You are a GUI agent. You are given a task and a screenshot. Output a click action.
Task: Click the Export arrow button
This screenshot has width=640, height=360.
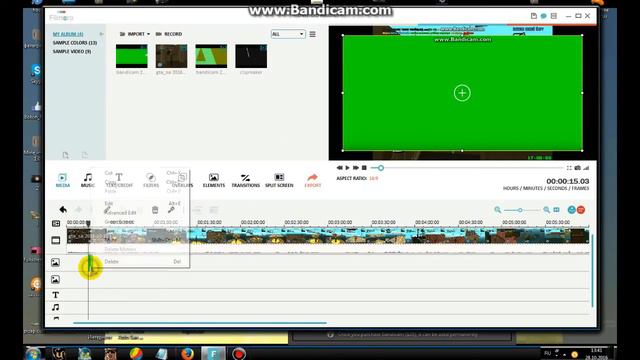click(313, 180)
